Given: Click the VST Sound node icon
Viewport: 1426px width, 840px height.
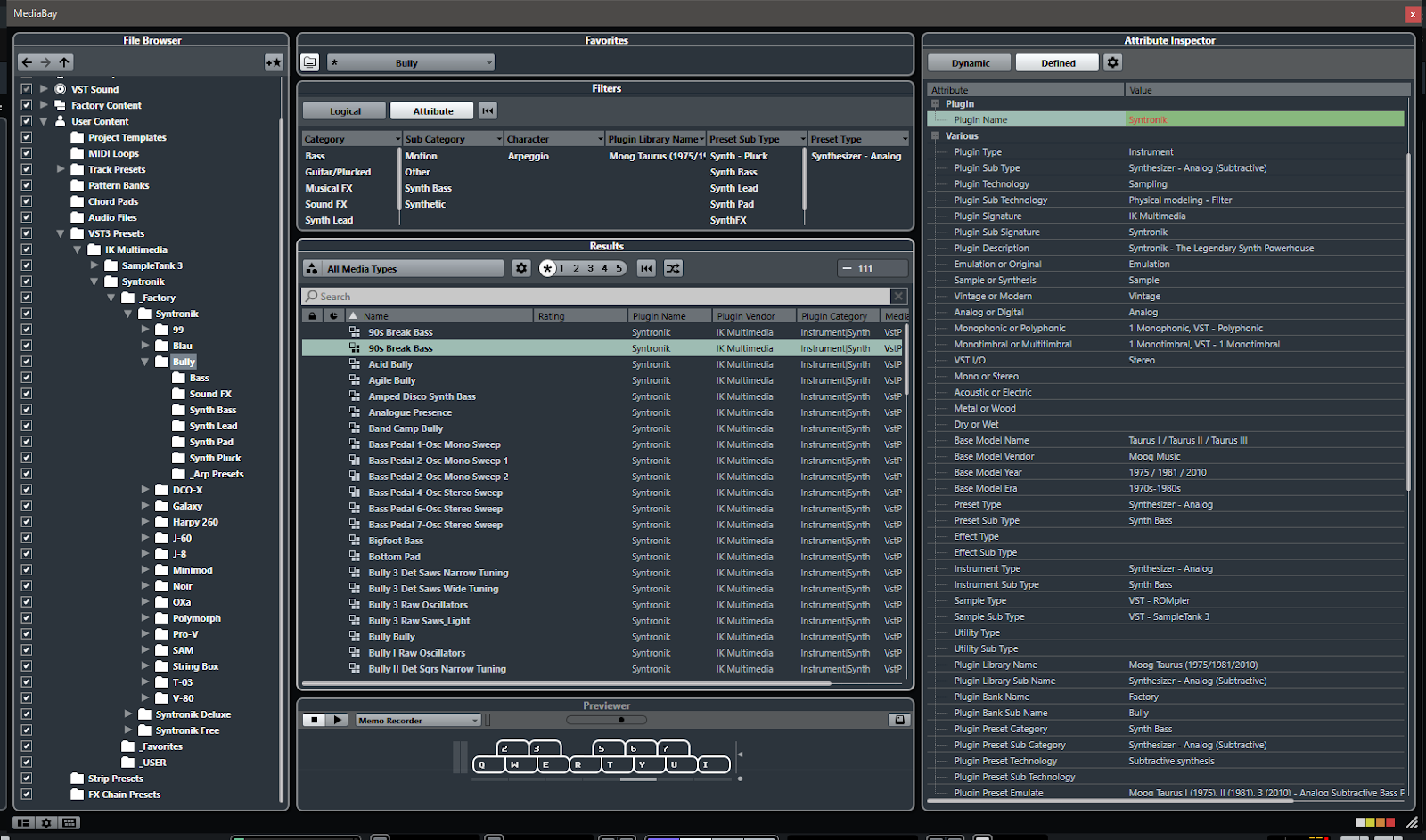Looking at the screenshot, I should coord(61,89).
